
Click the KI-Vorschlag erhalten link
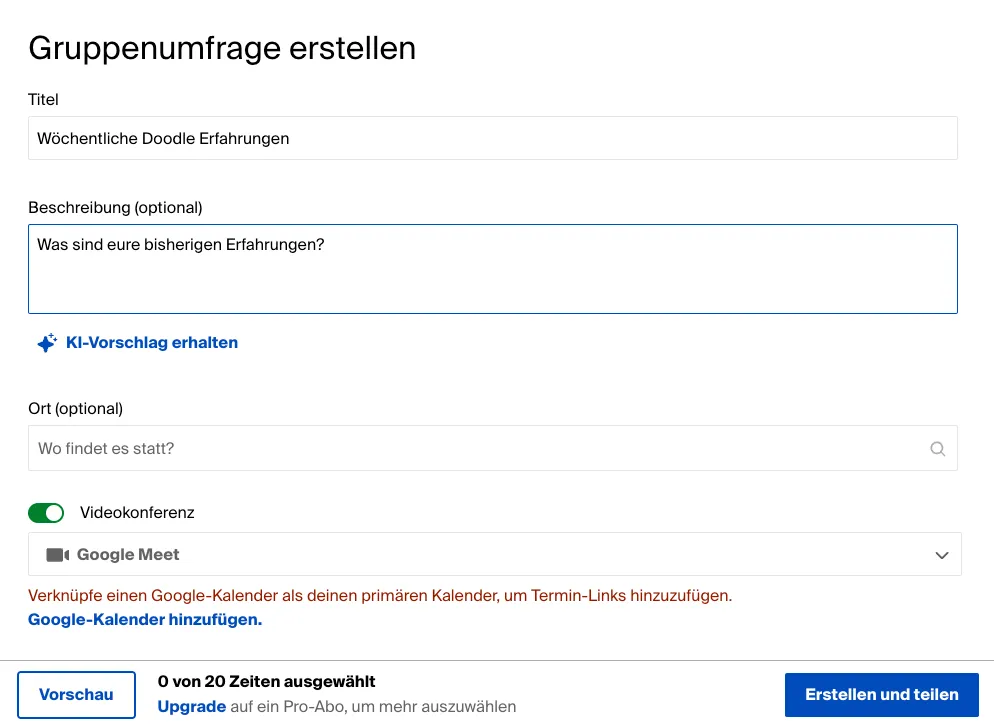click(151, 343)
